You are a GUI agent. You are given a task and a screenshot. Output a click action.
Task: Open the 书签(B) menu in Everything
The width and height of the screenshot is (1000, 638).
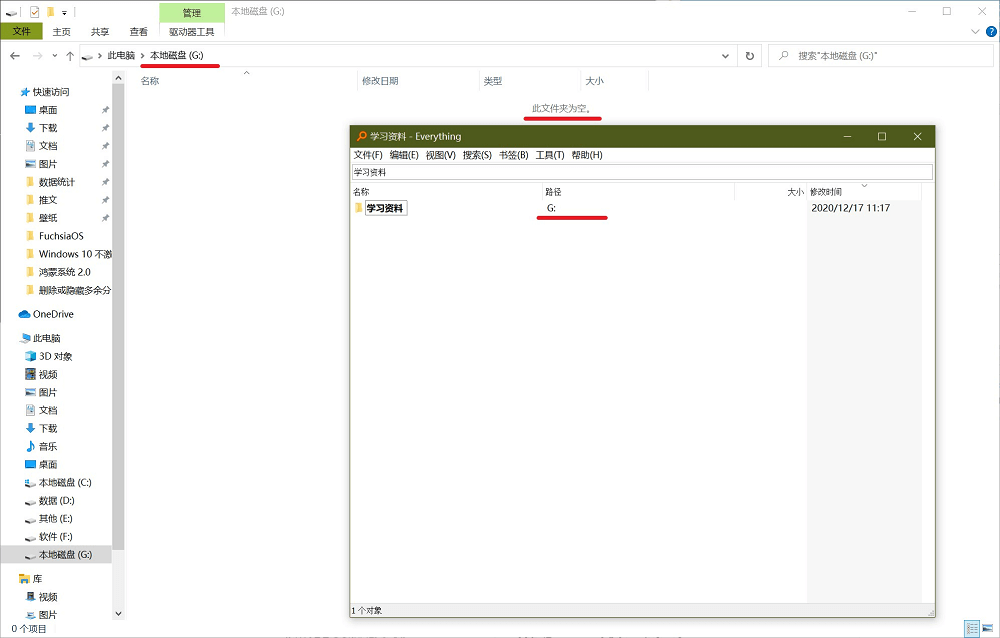click(x=513, y=155)
